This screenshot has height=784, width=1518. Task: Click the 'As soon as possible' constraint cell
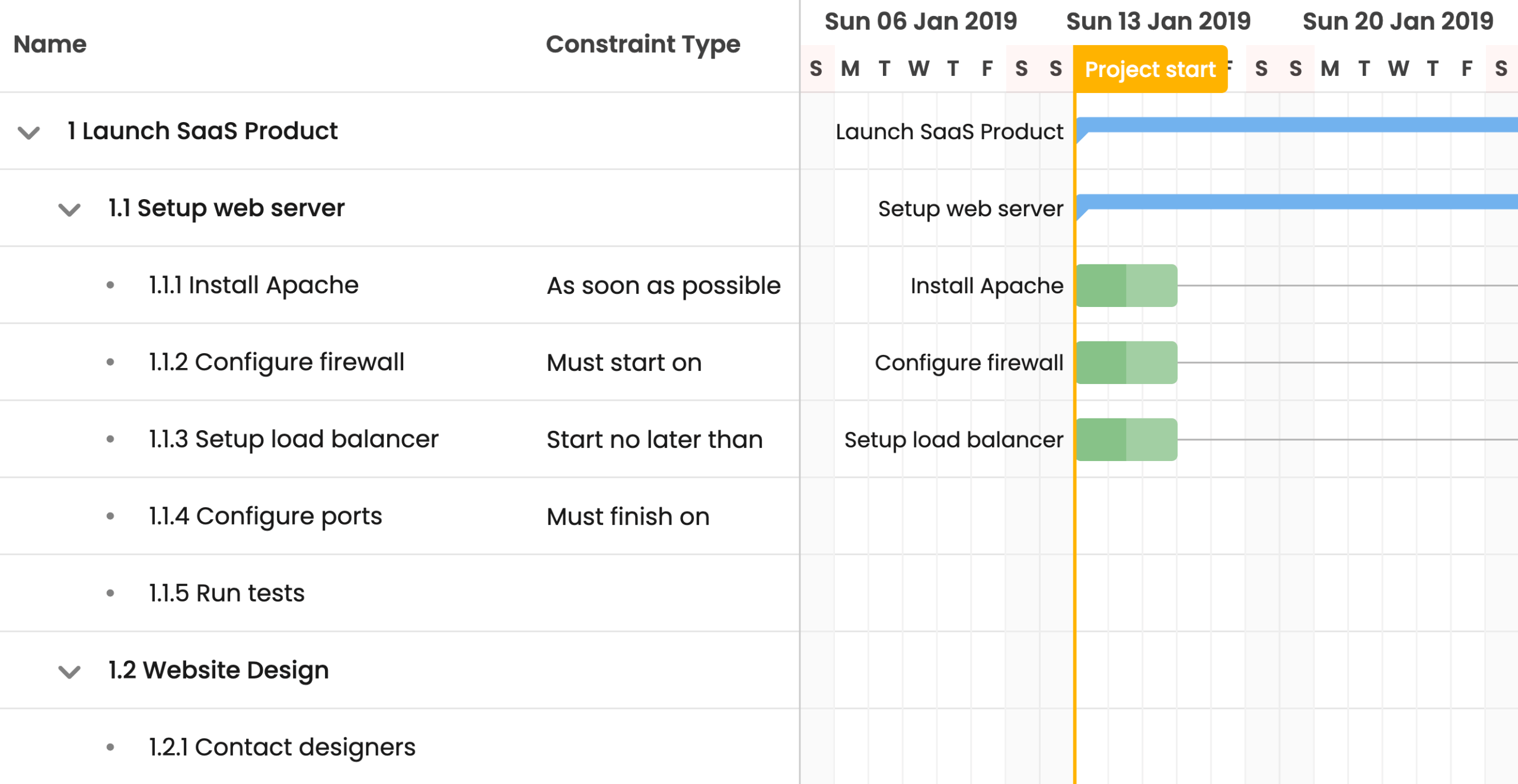664,286
